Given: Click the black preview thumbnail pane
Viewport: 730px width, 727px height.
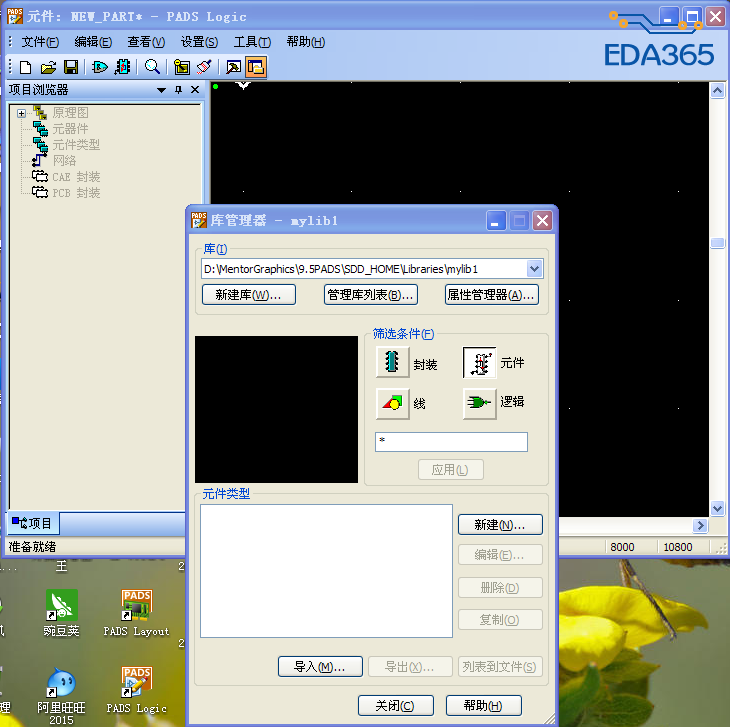Looking at the screenshot, I should (276, 409).
